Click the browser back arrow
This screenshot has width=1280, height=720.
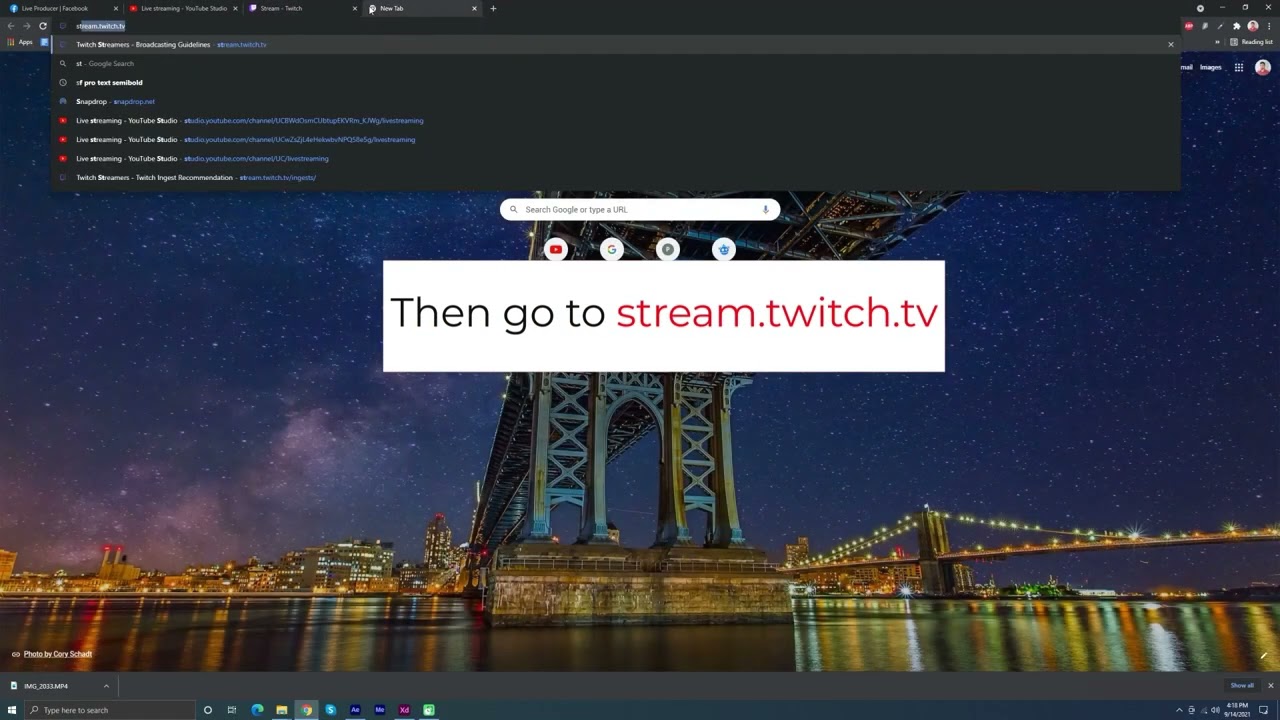[11, 26]
